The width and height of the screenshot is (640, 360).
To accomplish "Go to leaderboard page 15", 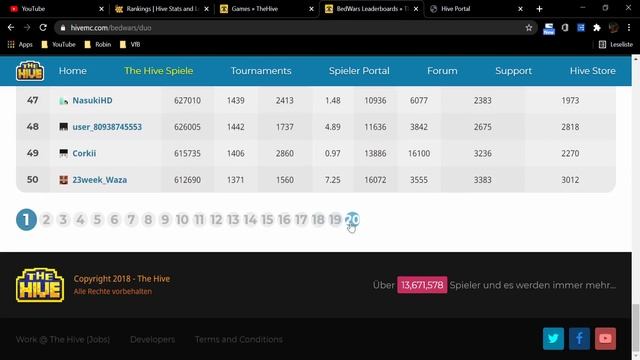I will coord(267,220).
